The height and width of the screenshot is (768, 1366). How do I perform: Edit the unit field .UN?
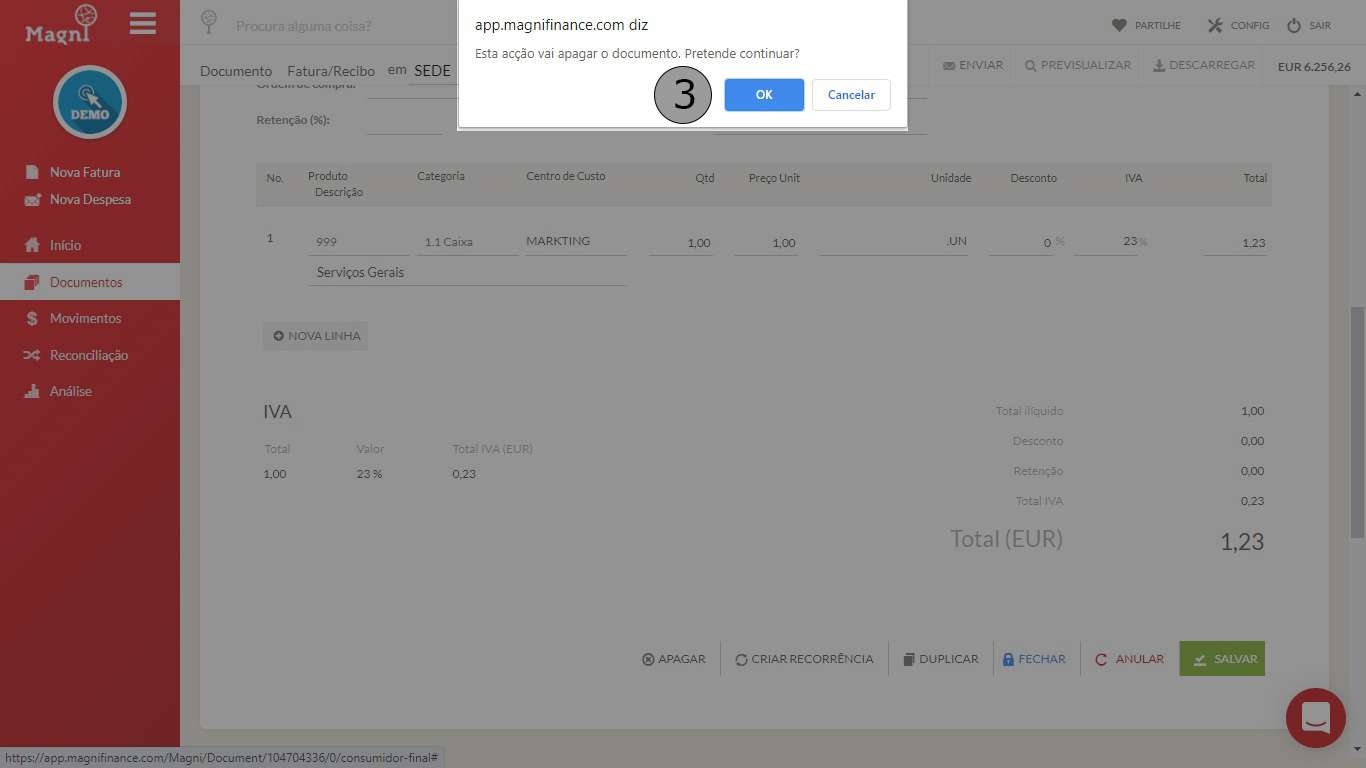pos(893,242)
